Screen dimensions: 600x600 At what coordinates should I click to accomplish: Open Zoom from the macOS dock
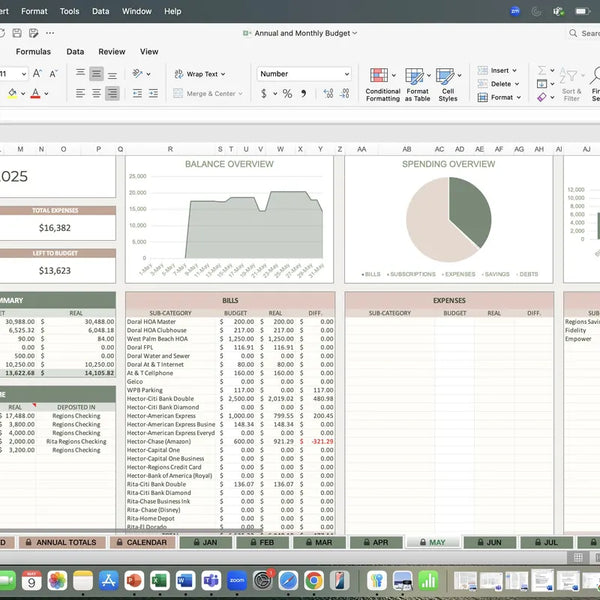[237, 580]
